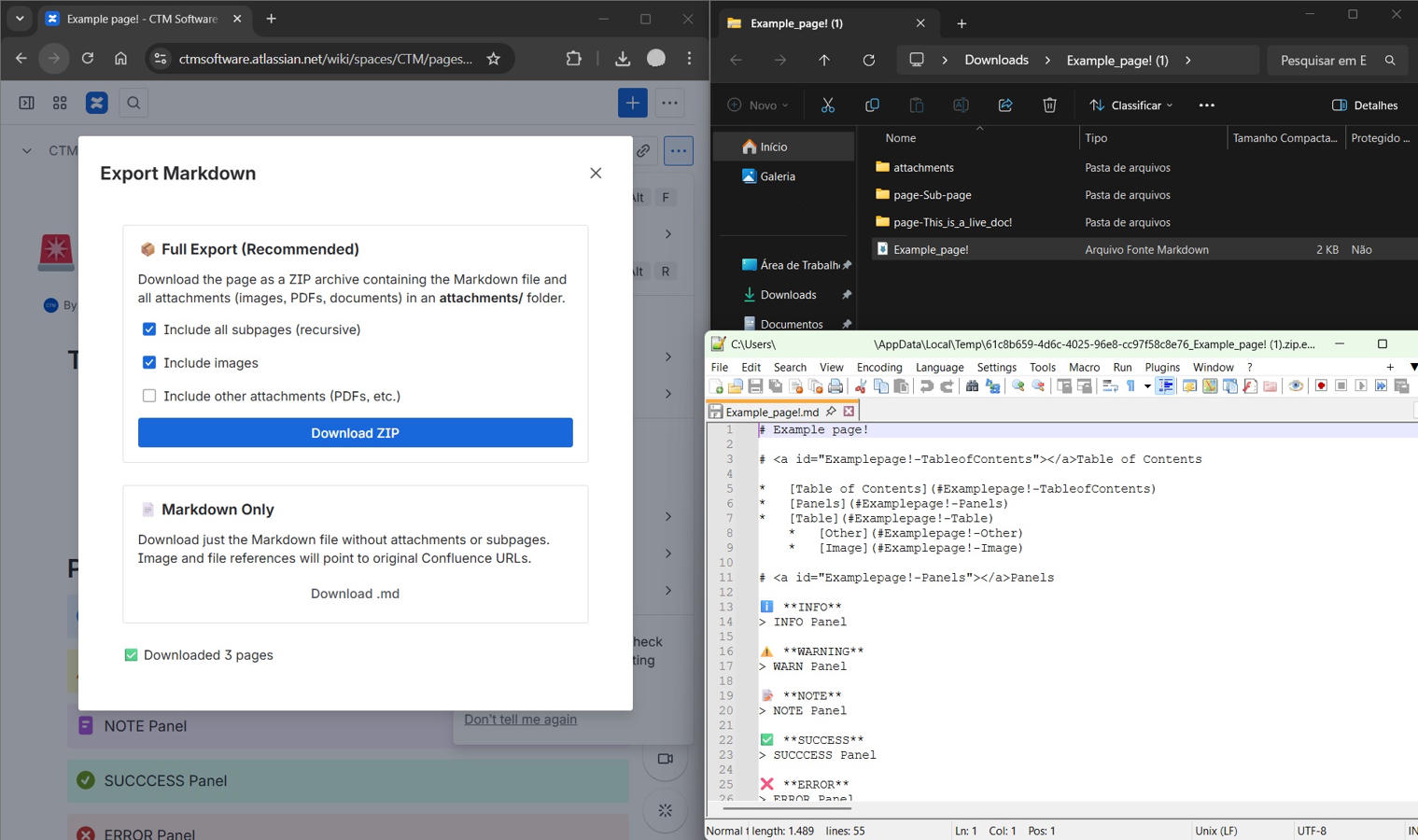Click the Monitoring eye icon in Notepad++
The width and height of the screenshot is (1418, 840).
pos(1296,386)
